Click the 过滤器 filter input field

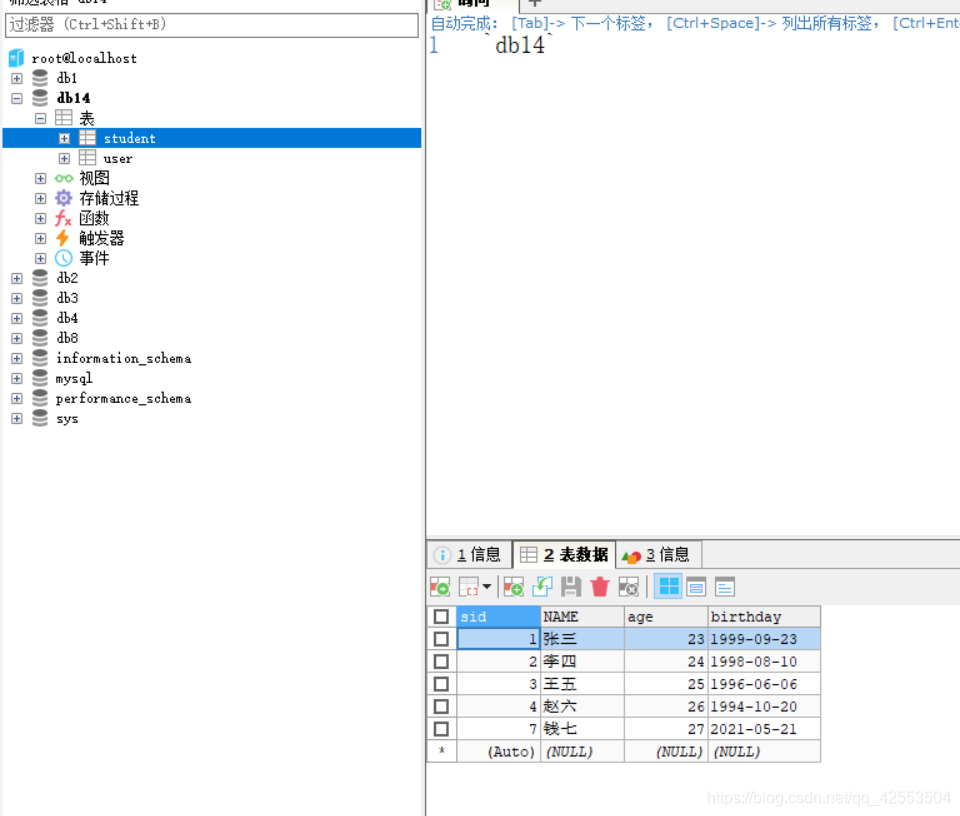[212, 25]
